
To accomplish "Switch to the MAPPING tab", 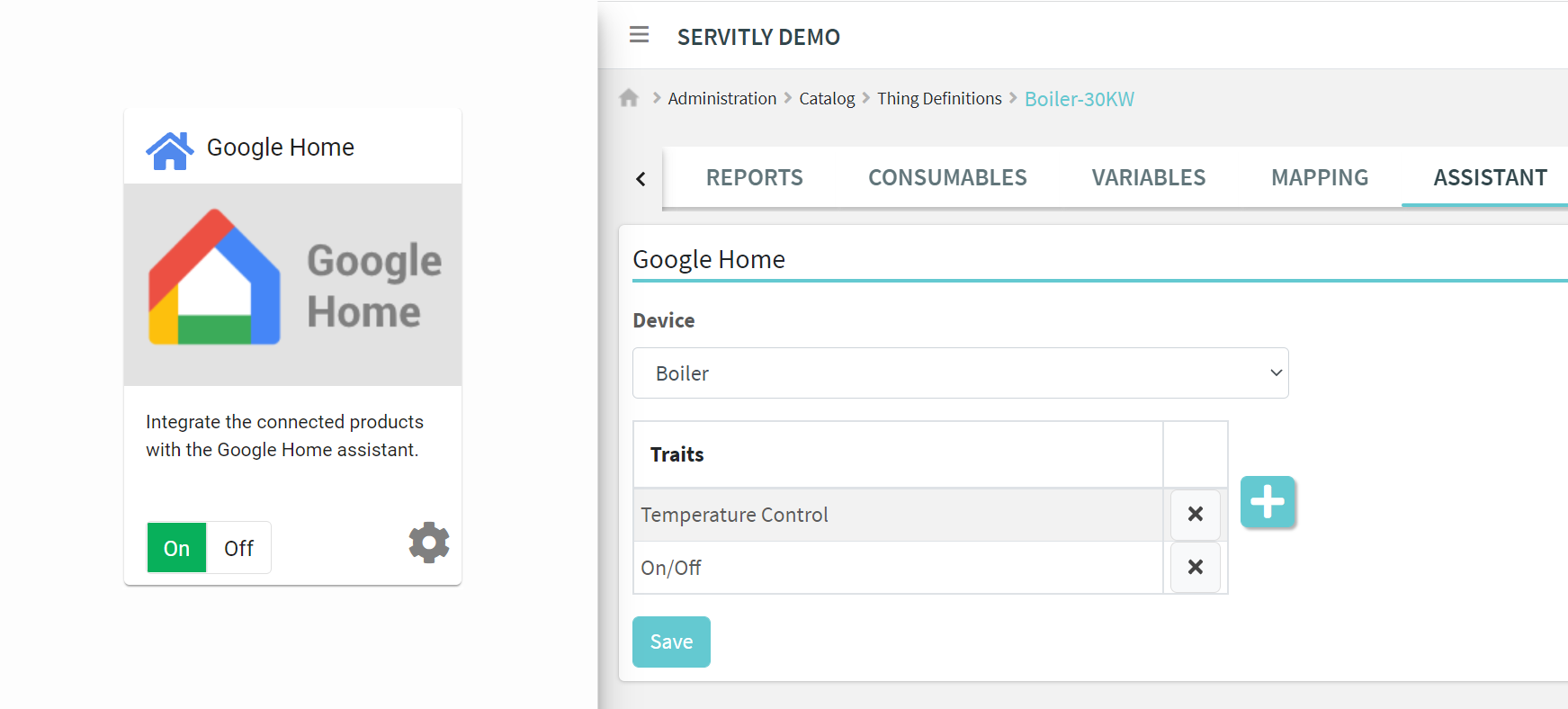I will (x=1320, y=177).
